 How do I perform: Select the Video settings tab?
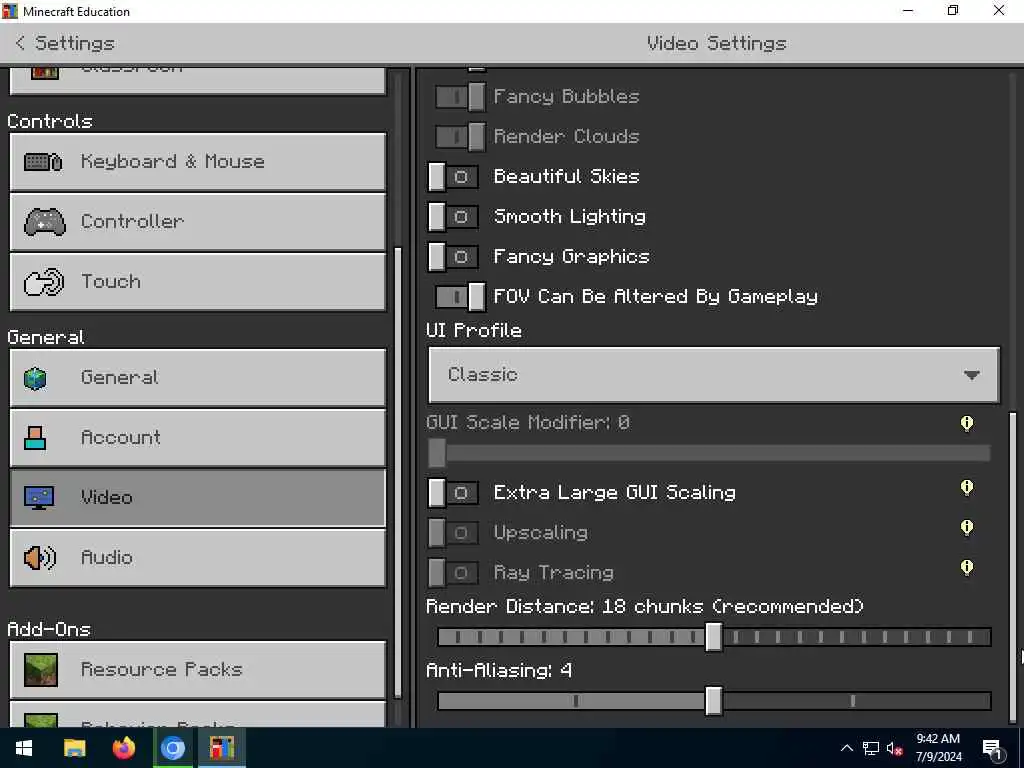click(x=197, y=498)
